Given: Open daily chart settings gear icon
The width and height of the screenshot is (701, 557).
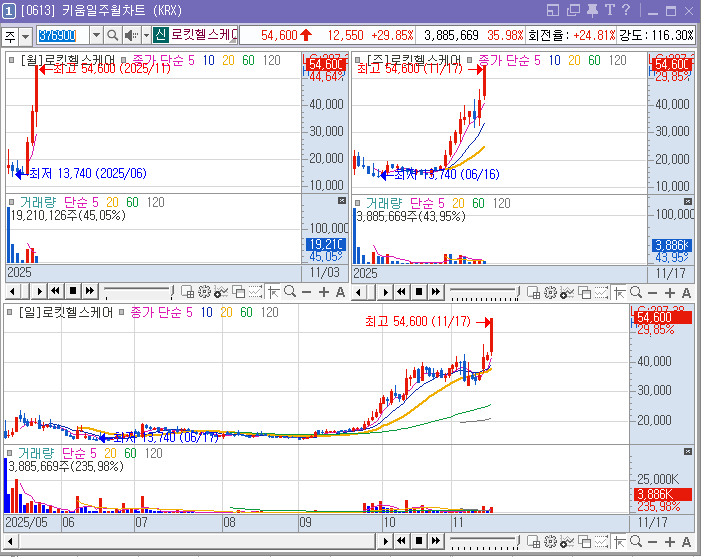Looking at the screenshot, I should pyautogui.click(x=550, y=541).
